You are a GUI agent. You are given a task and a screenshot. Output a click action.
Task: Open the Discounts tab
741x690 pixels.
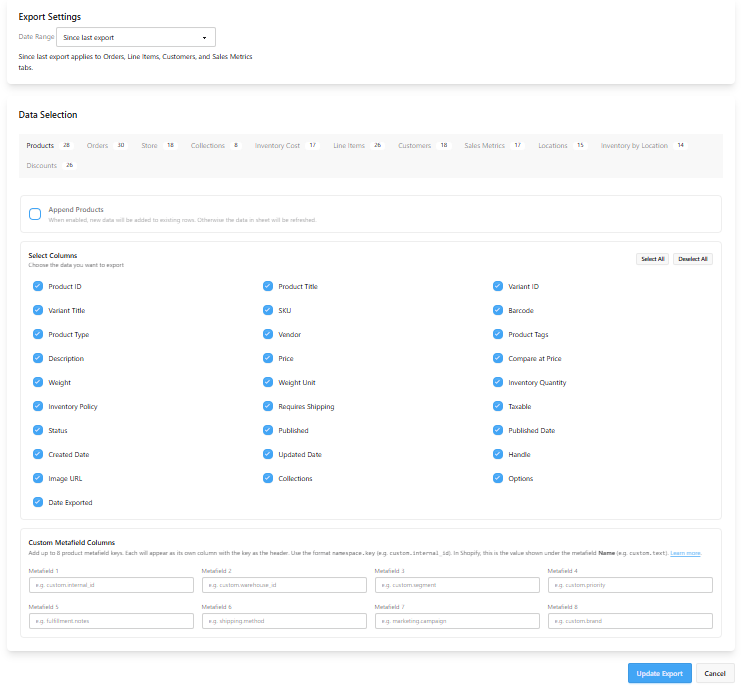click(50, 165)
